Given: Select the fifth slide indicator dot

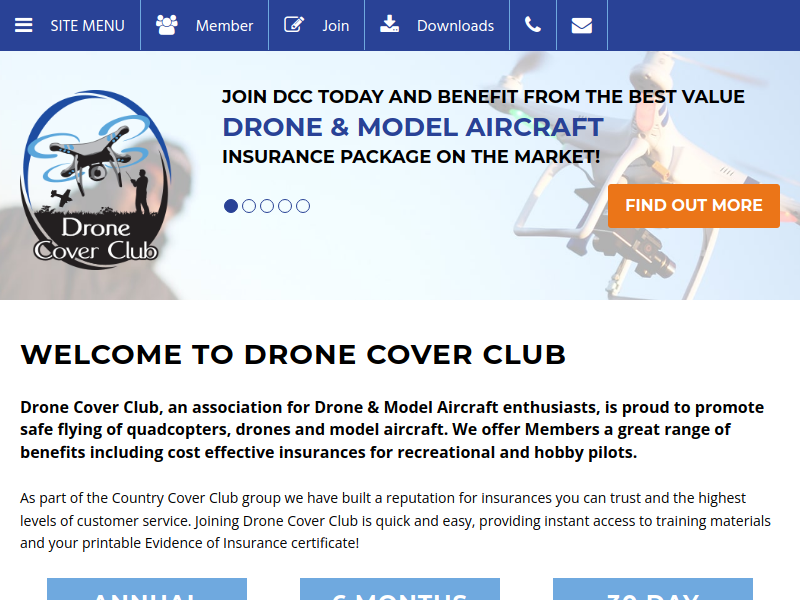Looking at the screenshot, I should click(303, 206).
